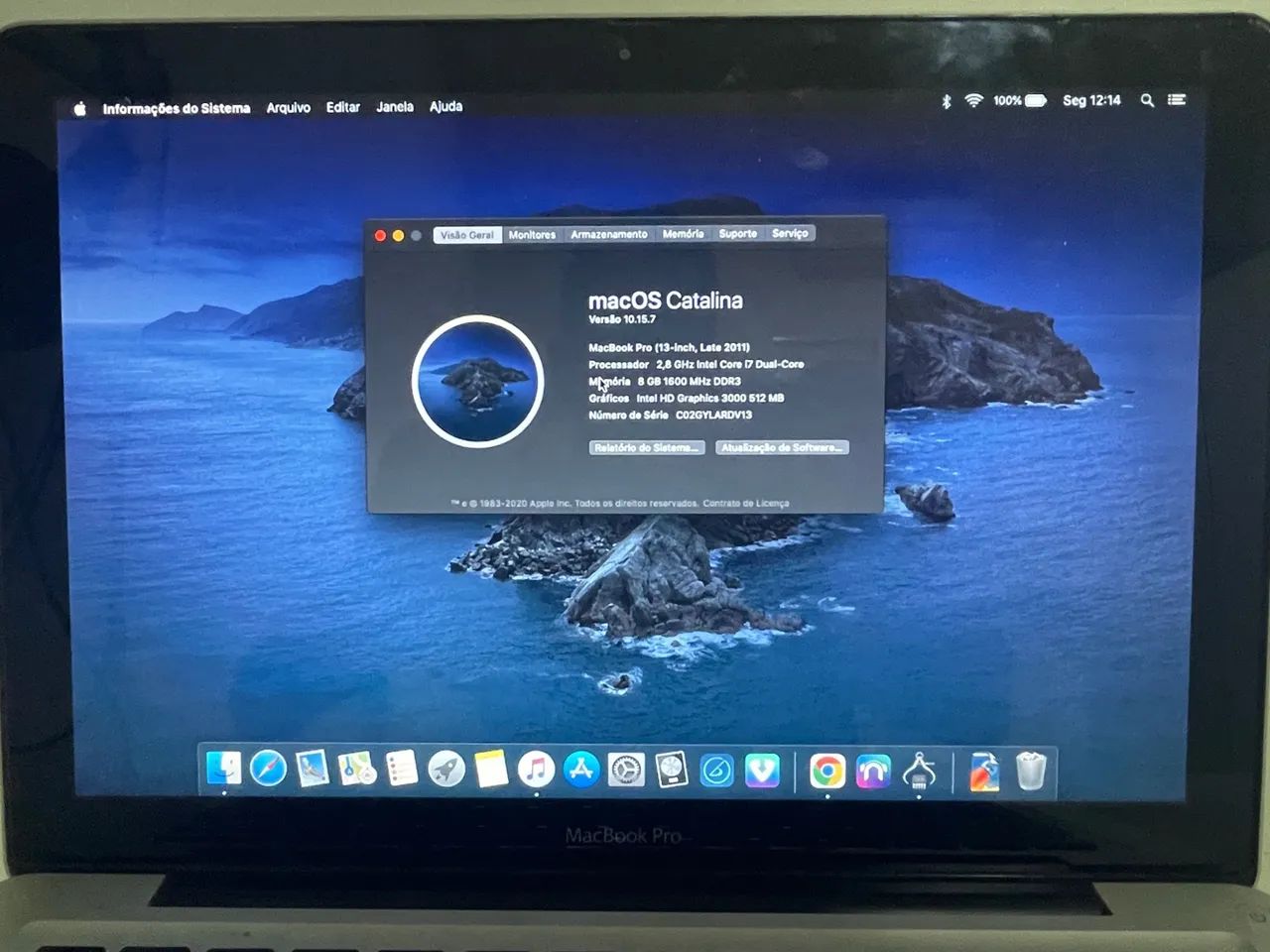Open Finder from the Dock
Viewport: 1270px width, 952px height.
[224, 769]
